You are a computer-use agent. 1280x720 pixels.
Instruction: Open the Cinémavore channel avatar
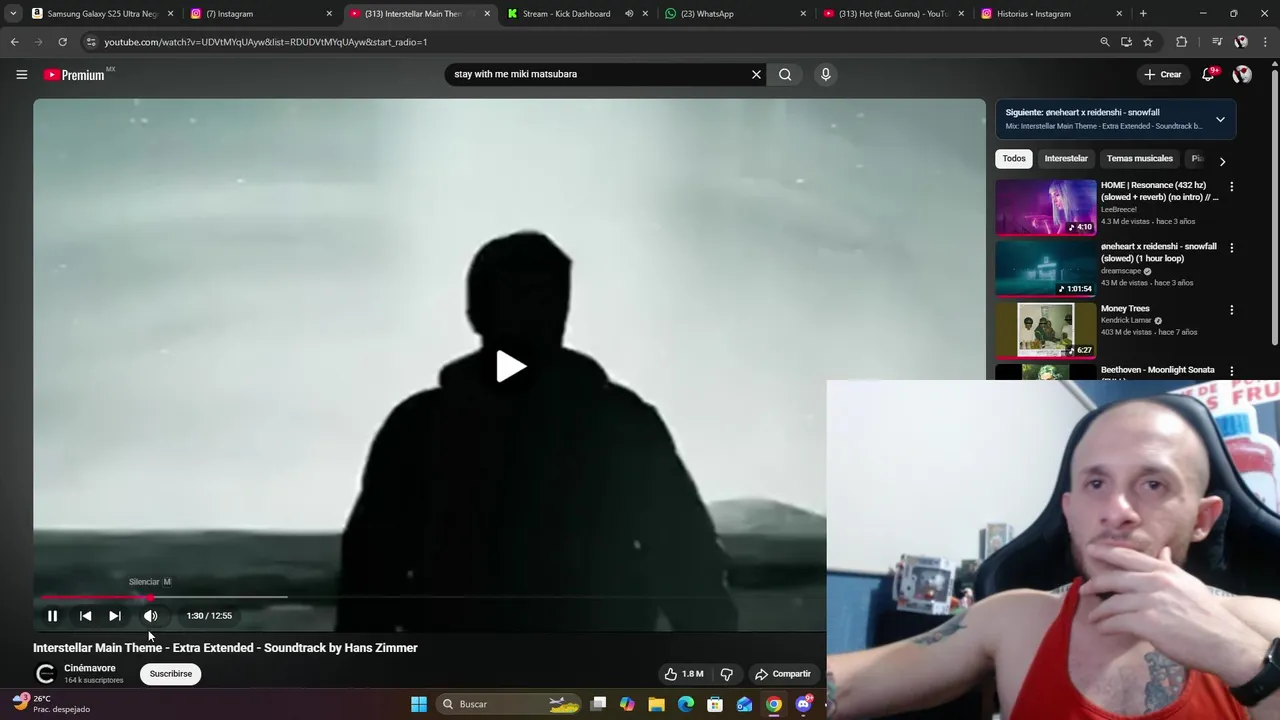point(45,674)
